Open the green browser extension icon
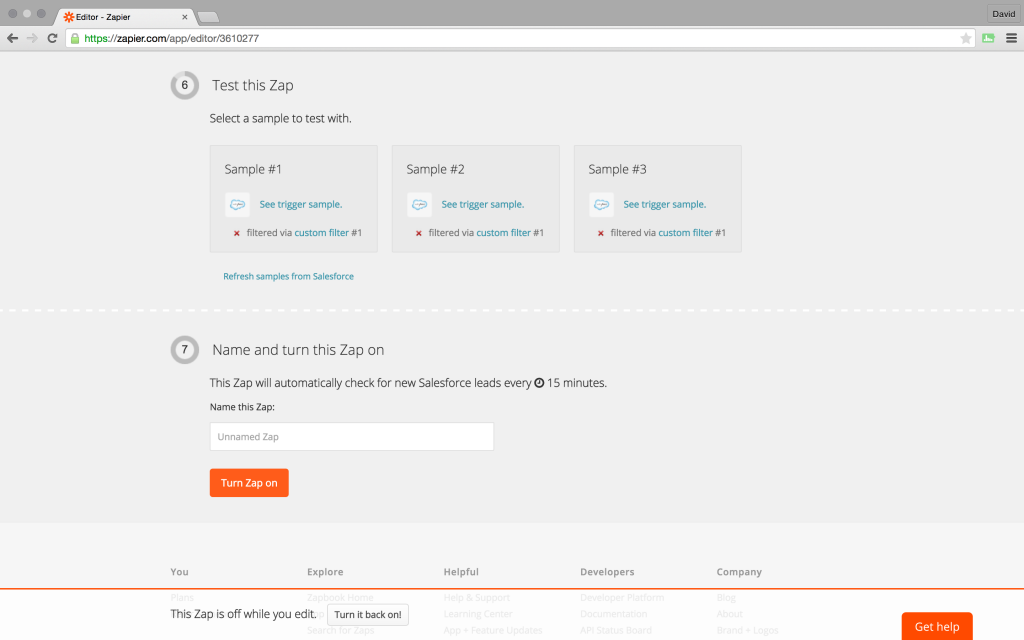 988,39
